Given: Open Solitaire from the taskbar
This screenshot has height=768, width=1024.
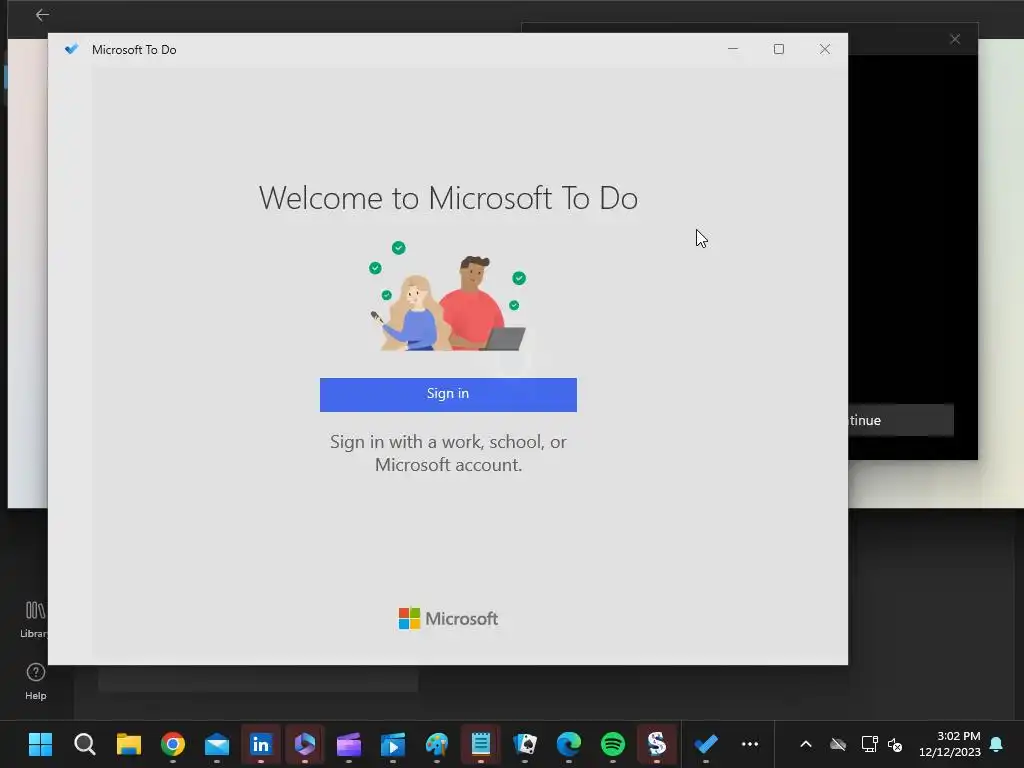Looking at the screenshot, I should click(x=525, y=744).
